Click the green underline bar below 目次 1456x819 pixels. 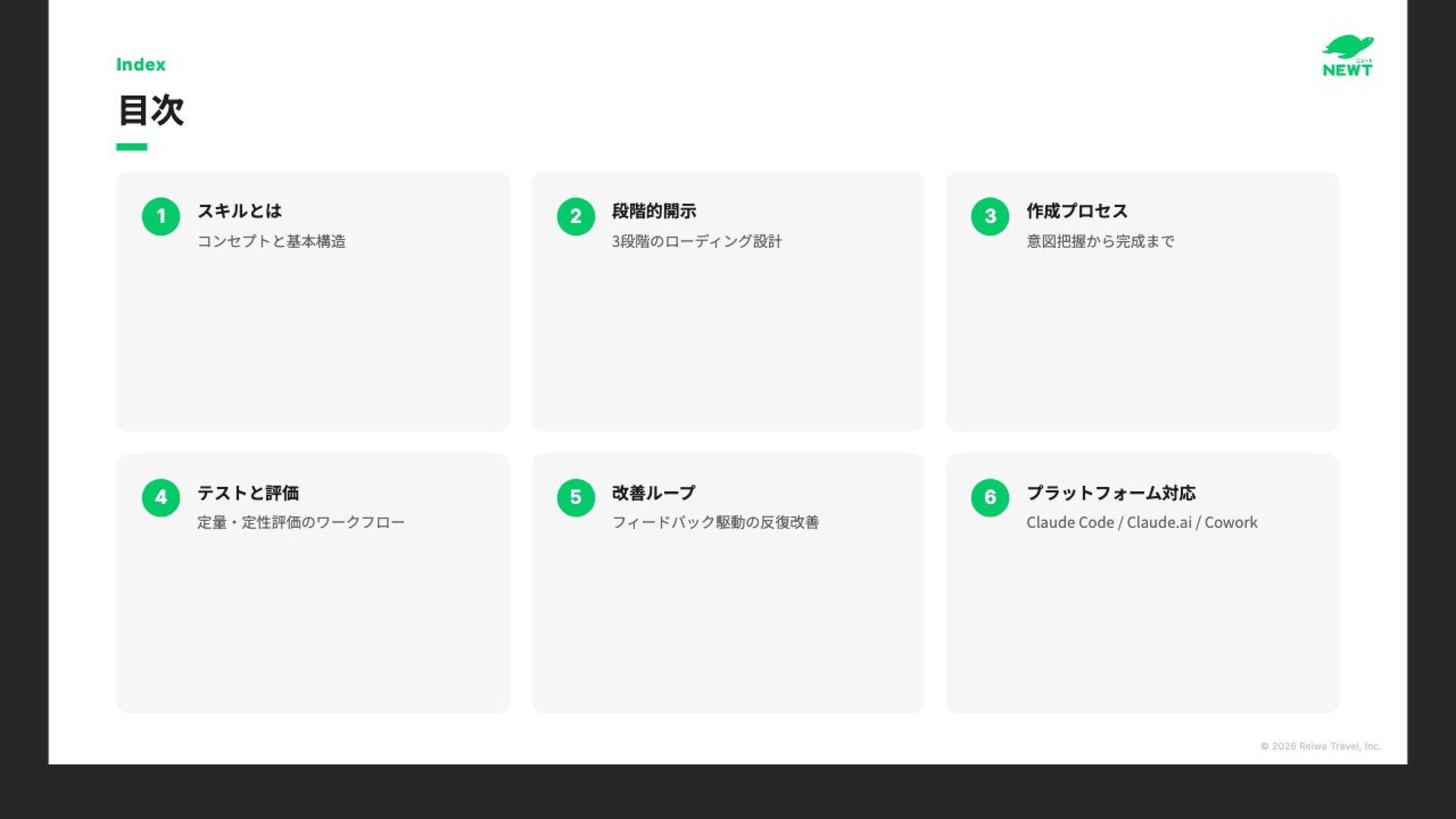[x=131, y=147]
